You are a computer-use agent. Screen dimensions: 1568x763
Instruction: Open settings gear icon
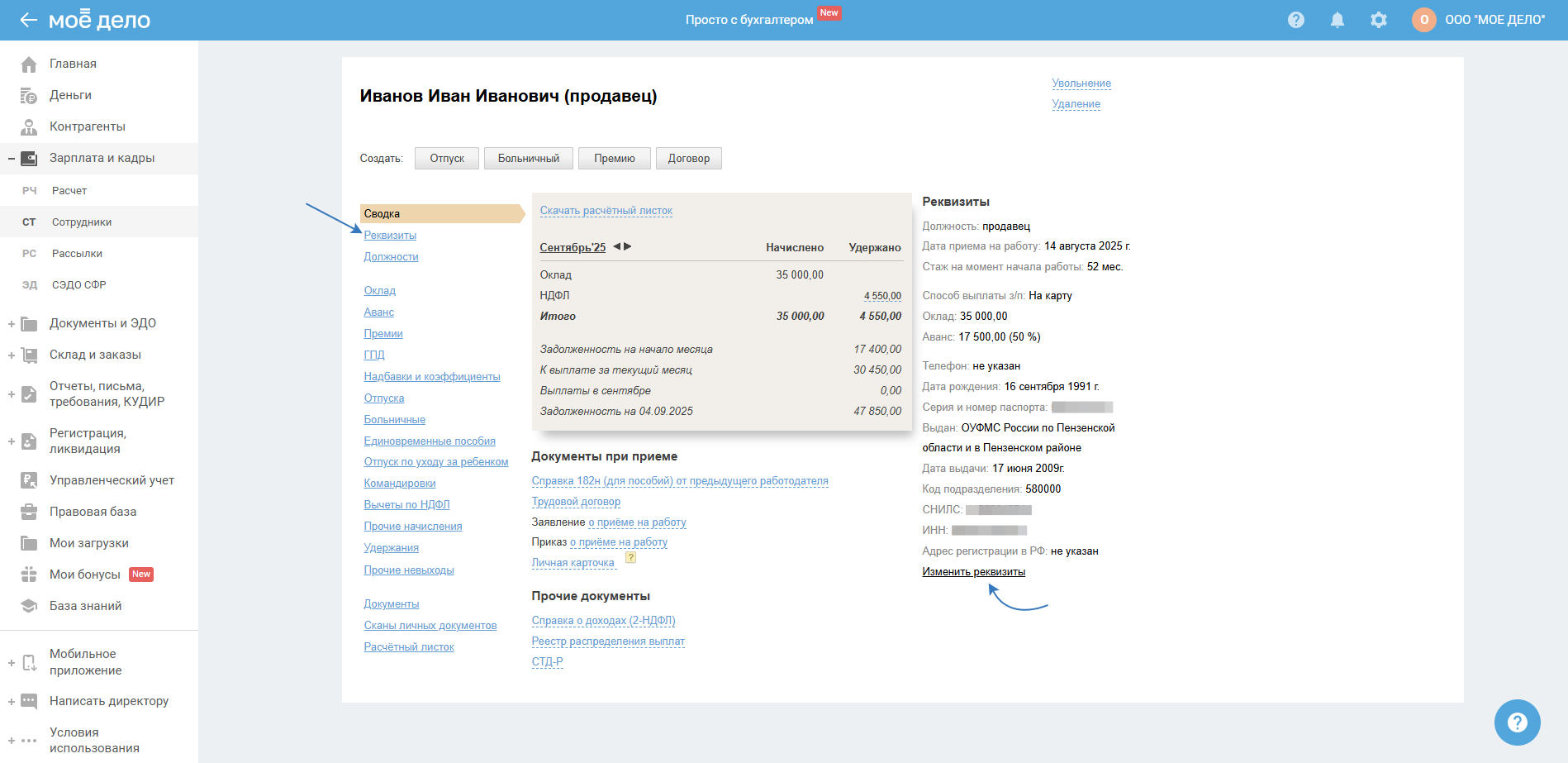(1378, 20)
